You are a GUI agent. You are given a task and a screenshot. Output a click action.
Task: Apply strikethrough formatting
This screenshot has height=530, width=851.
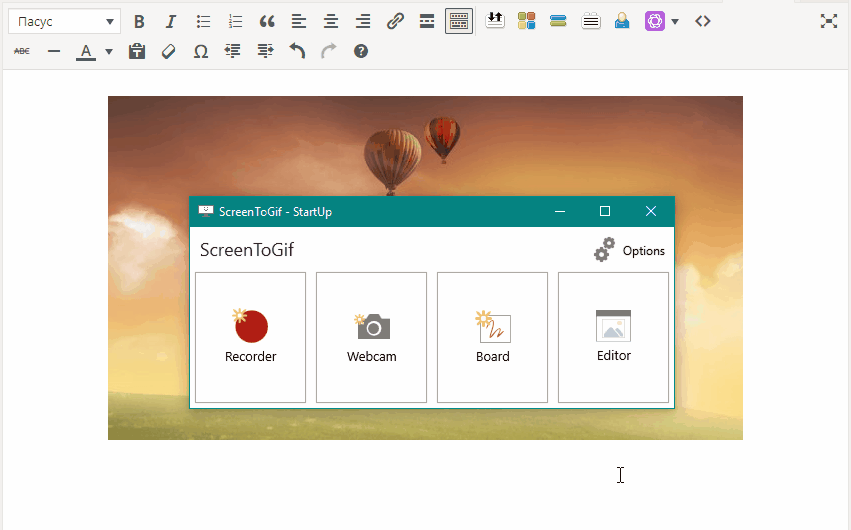tap(22, 51)
